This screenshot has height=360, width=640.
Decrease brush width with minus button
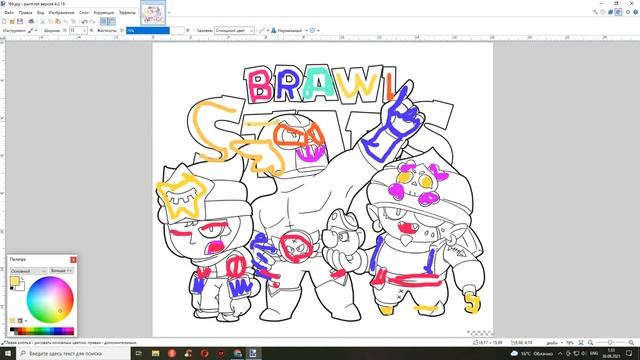(65, 30)
